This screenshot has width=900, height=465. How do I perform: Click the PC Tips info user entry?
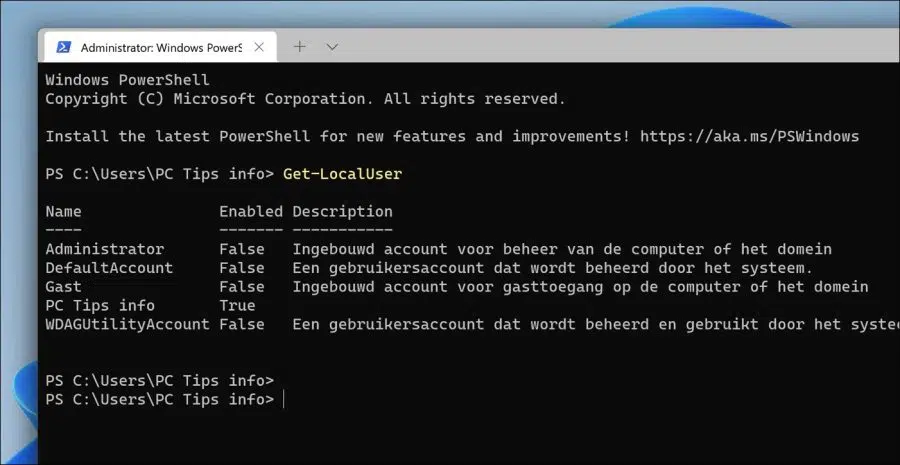(100, 305)
